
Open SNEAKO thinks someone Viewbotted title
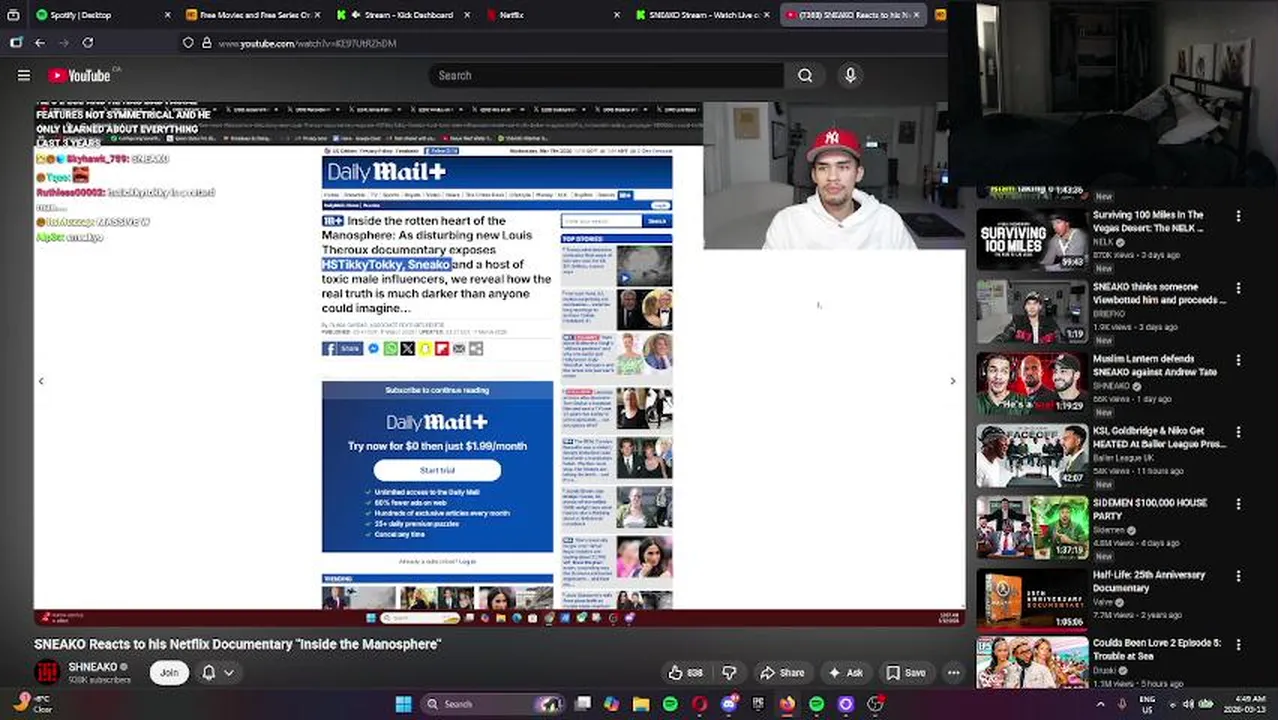pyautogui.click(x=1159, y=293)
